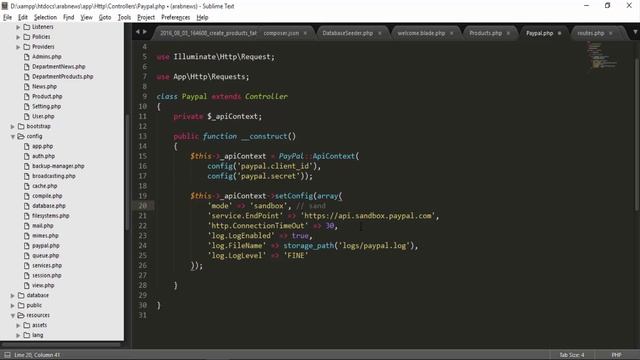Go to next tab with right arrow

click(145, 32)
